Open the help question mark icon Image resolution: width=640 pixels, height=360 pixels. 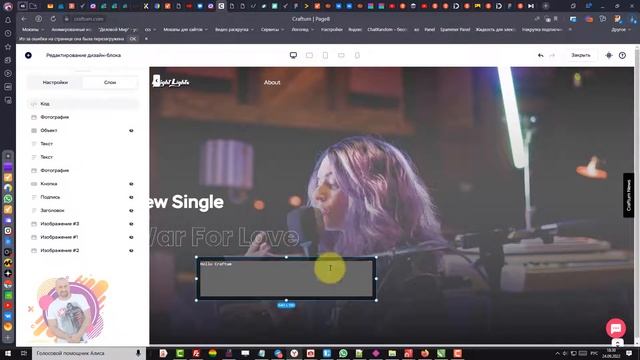click(622, 55)
